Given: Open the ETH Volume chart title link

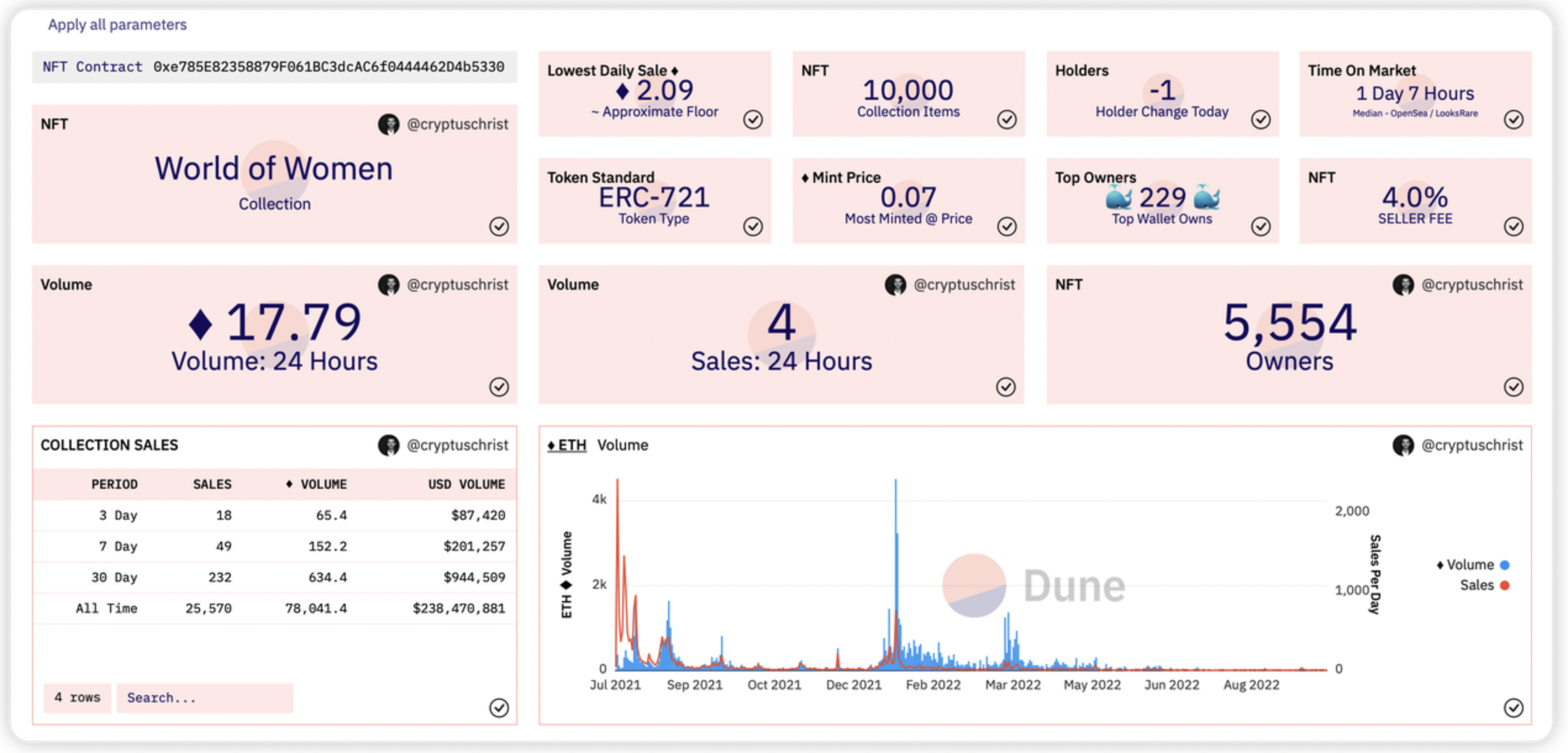Looking at the screenshot, I should pos(567,445).
